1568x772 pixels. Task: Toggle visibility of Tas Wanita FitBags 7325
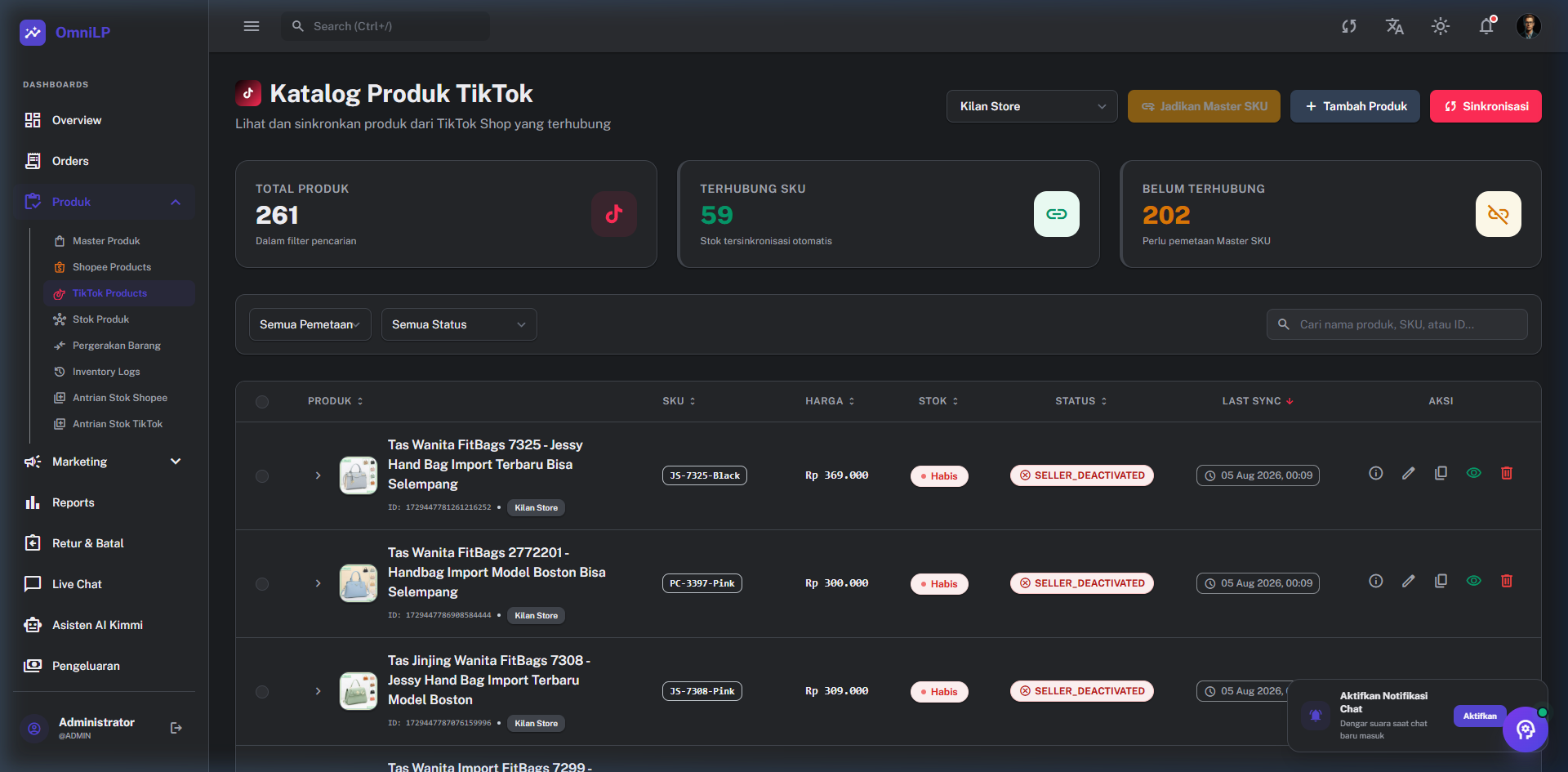coord(1474,473)
